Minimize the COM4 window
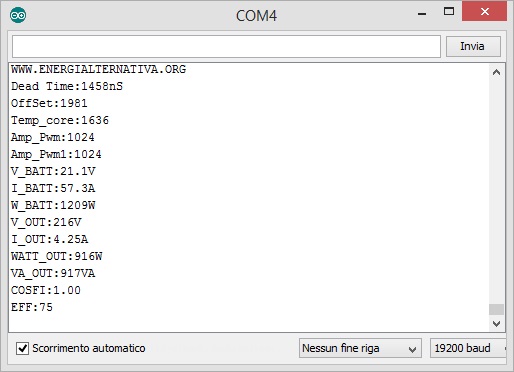514x372 pixels. (422, 13)
